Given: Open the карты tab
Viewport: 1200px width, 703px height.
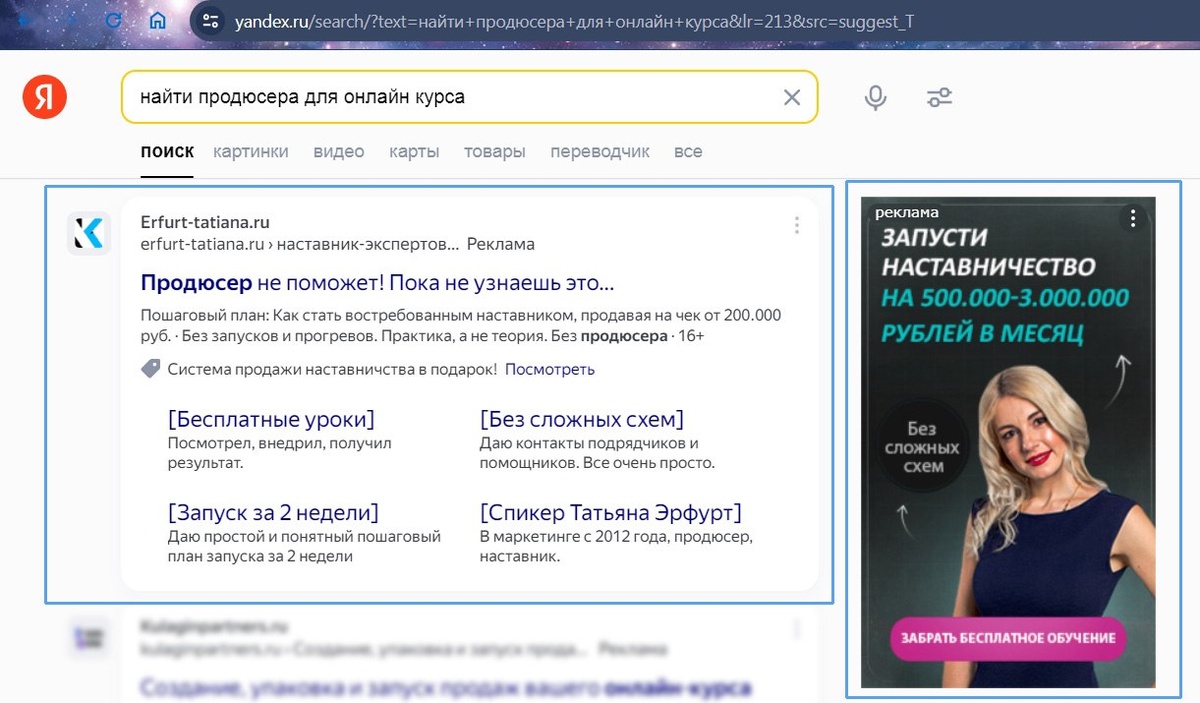Looking at the screenshot, I should click(414, 152).
